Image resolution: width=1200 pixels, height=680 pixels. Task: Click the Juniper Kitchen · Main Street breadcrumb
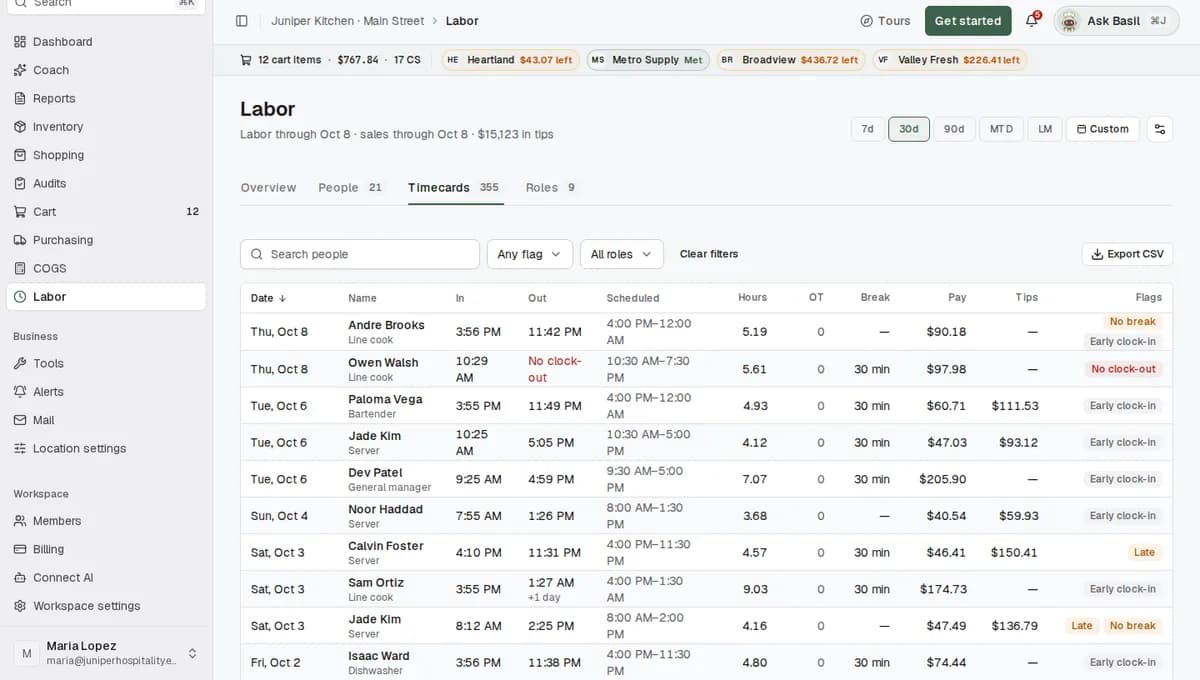coord(348,21)
